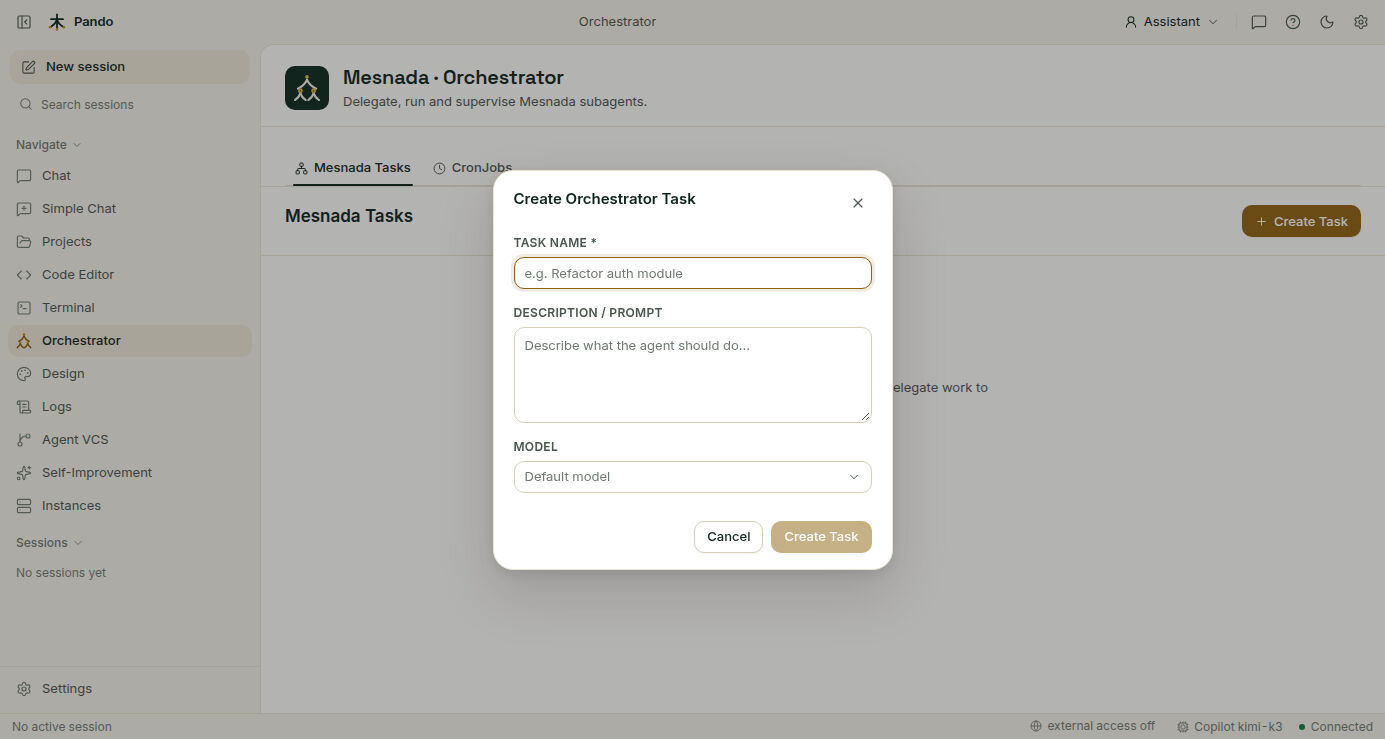Click the Logs scroll icon

click(24, 407)
